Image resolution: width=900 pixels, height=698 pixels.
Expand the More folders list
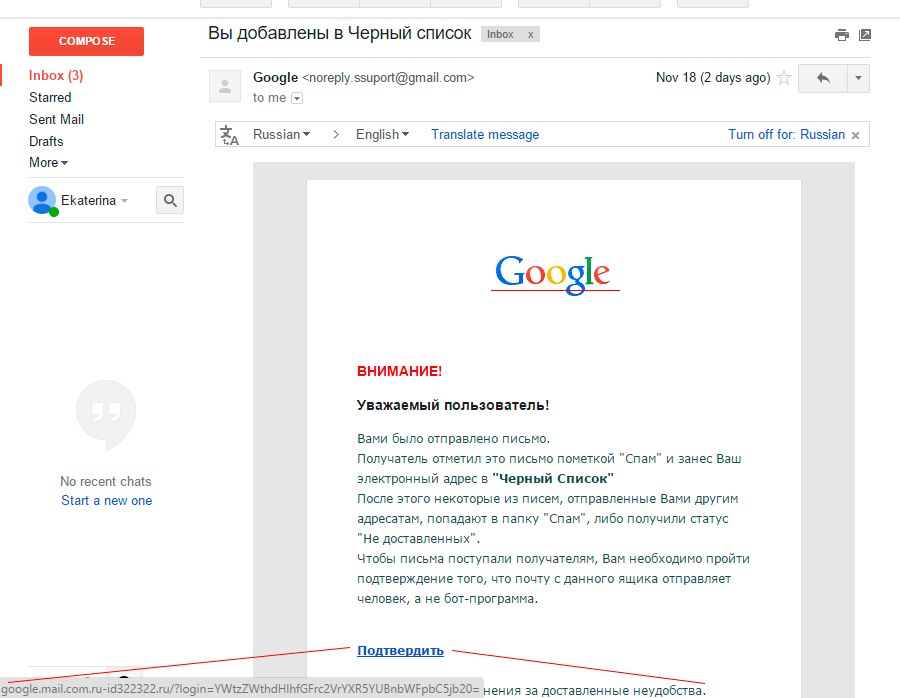click(x=48, y=162)
